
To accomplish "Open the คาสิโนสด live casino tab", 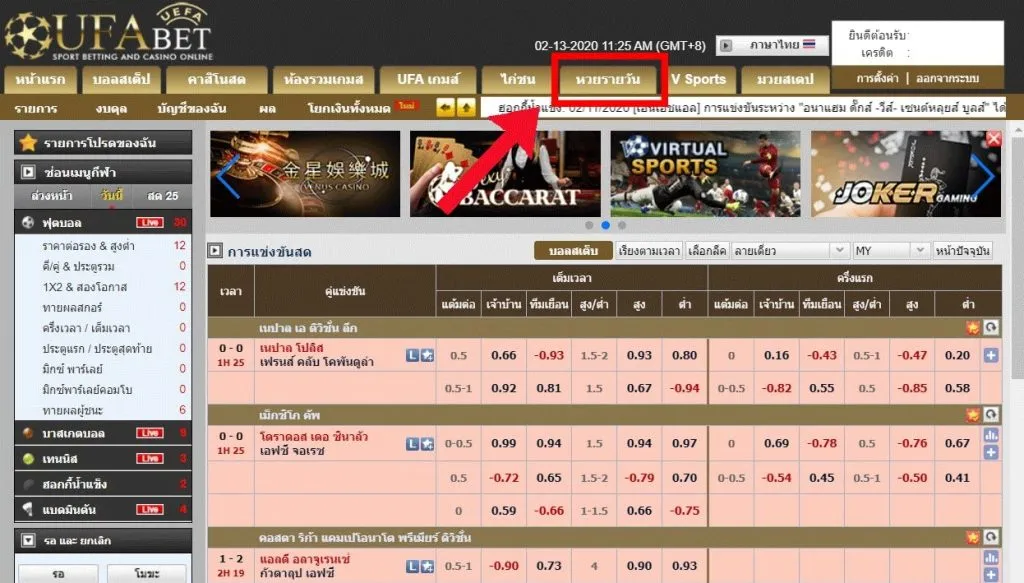I will tap(216, 80).
